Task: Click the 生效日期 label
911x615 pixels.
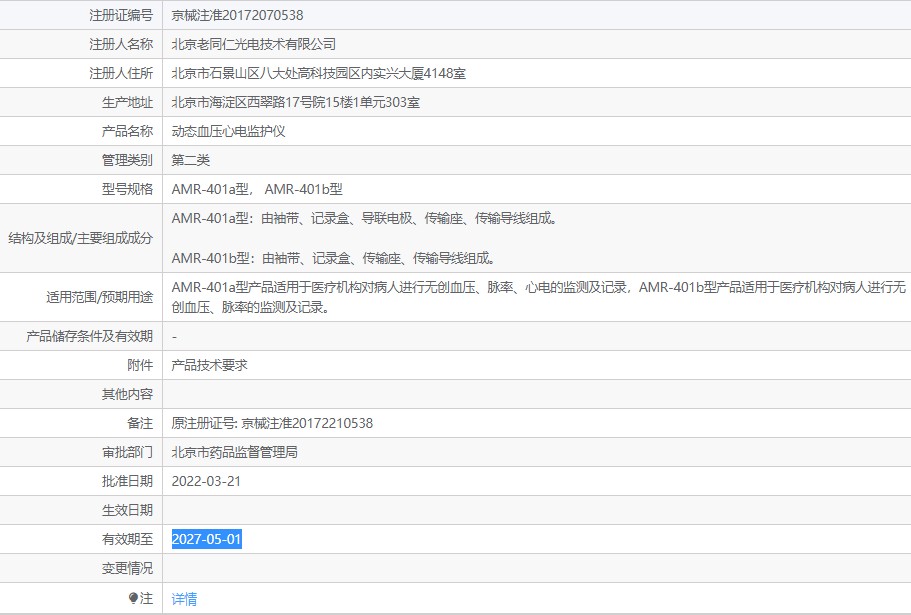Action: pos(127,510)
